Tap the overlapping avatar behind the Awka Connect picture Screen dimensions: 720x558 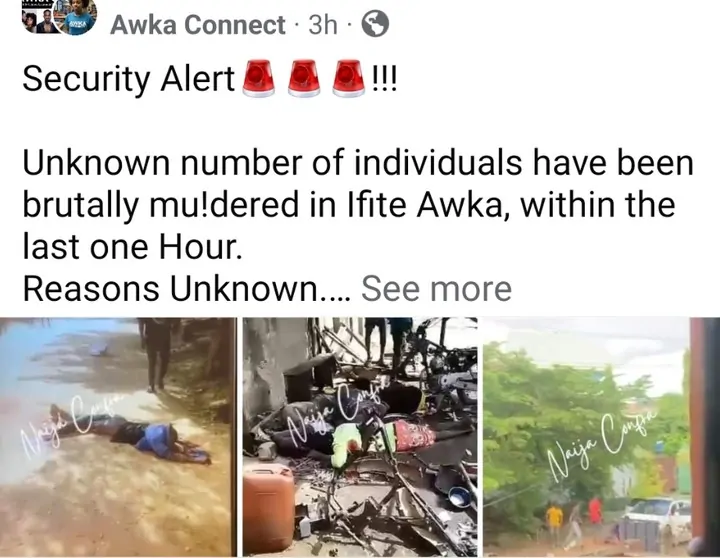[x=38, y=18]
